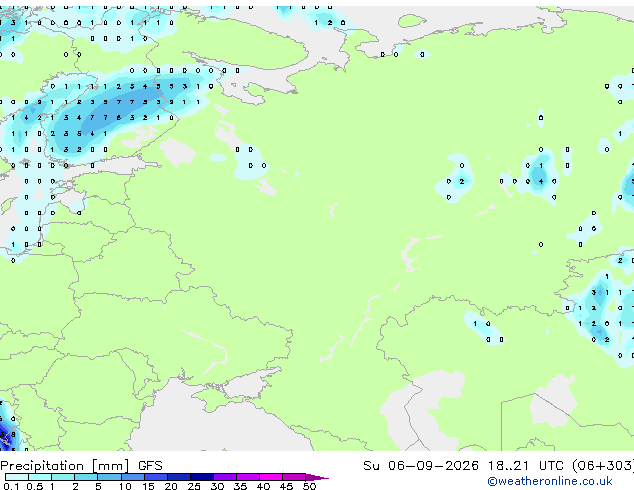Pick the 10–15 mm legend color swatch
Viewport: 634px width, 490px height.
click(132, 477)
